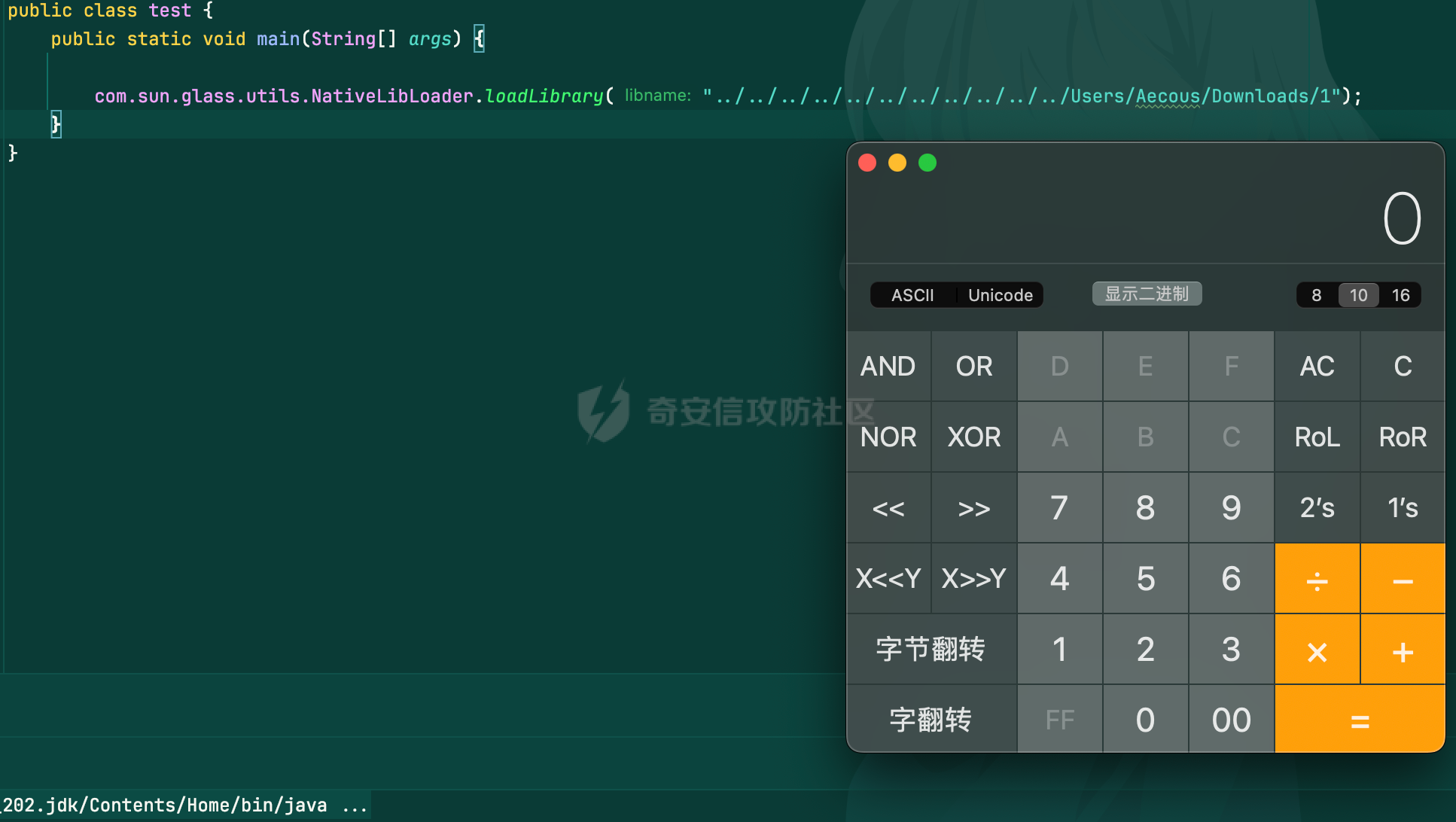Screen dimensions: 1456x822
Task: Toggle ASCII display mode
Action: pyautogui.click(x=912, y=295)
